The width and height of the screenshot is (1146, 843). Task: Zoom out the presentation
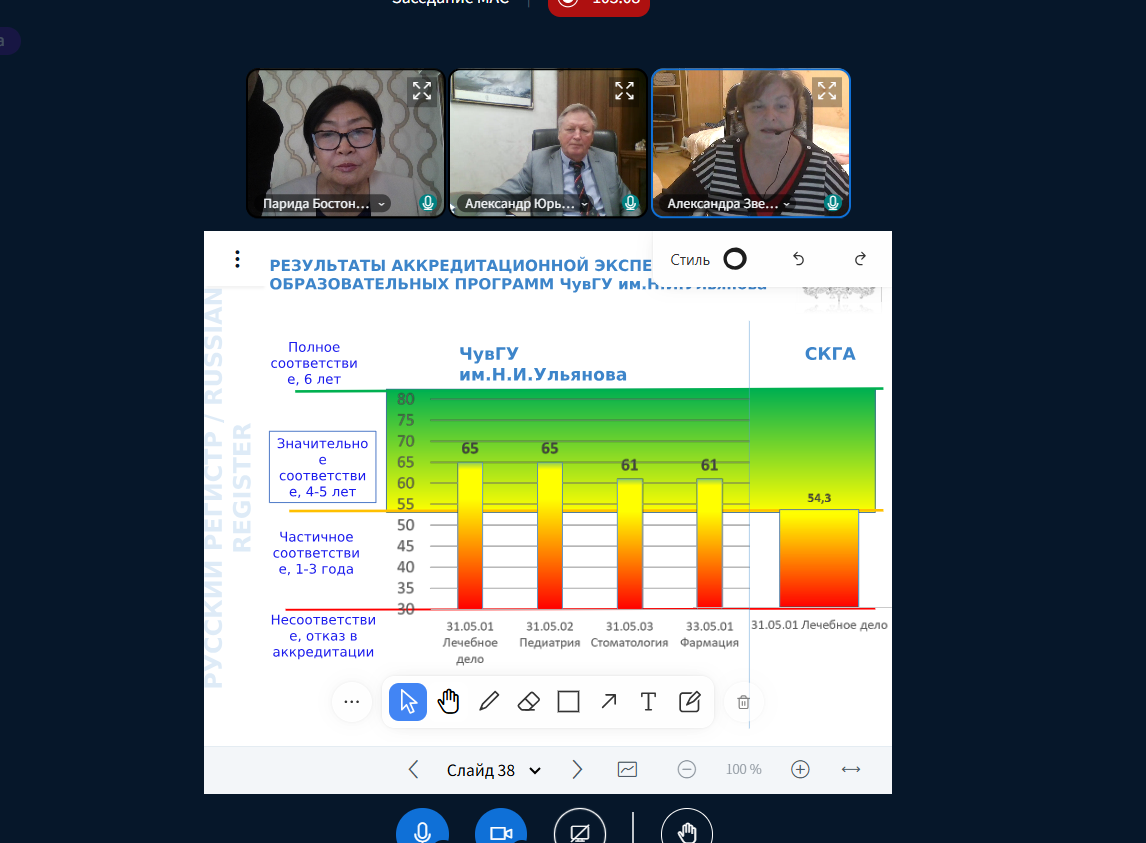(x=686, y=769)
